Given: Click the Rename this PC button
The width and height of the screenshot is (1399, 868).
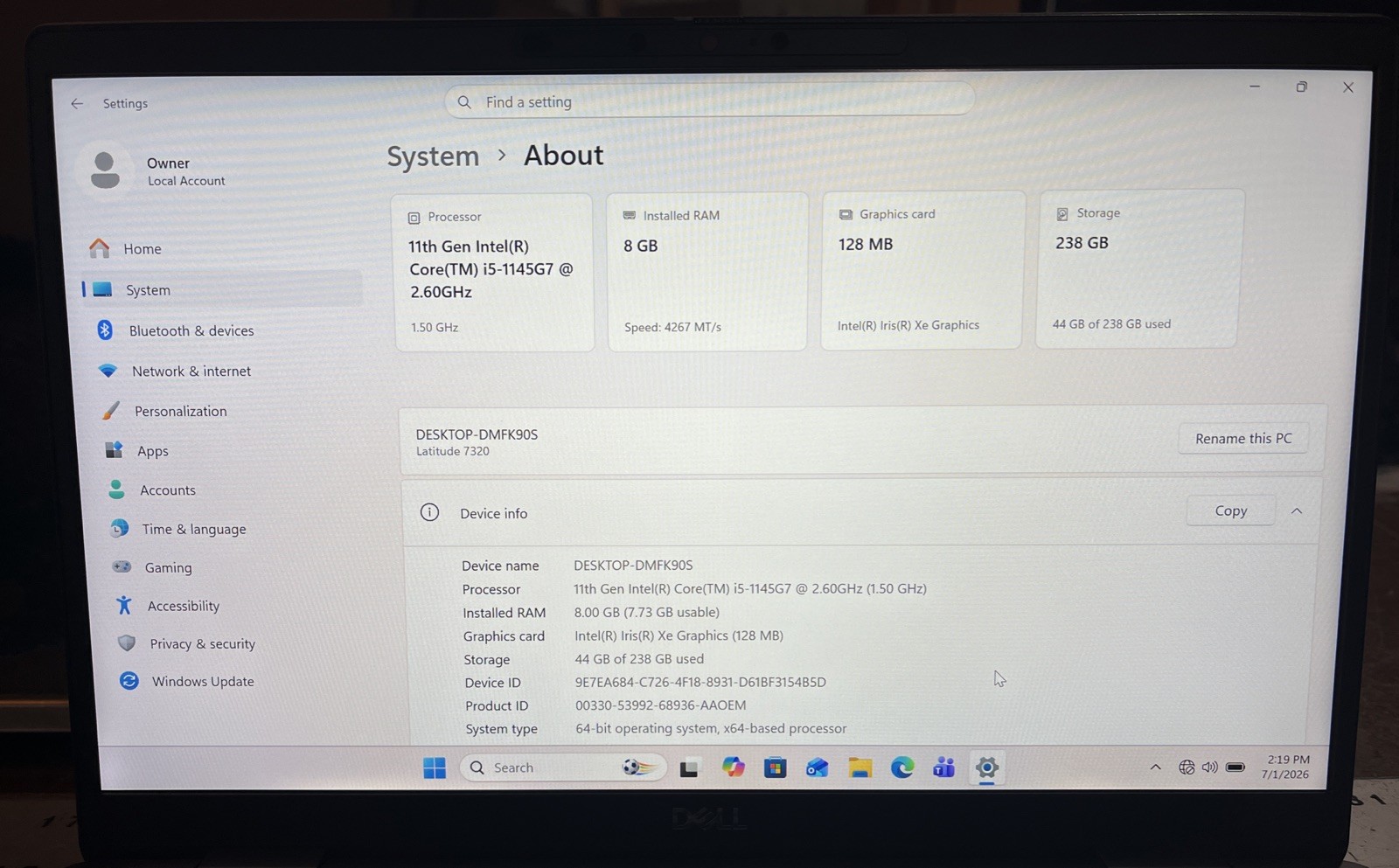Looking at the screenshot, I should (1243, 438).
